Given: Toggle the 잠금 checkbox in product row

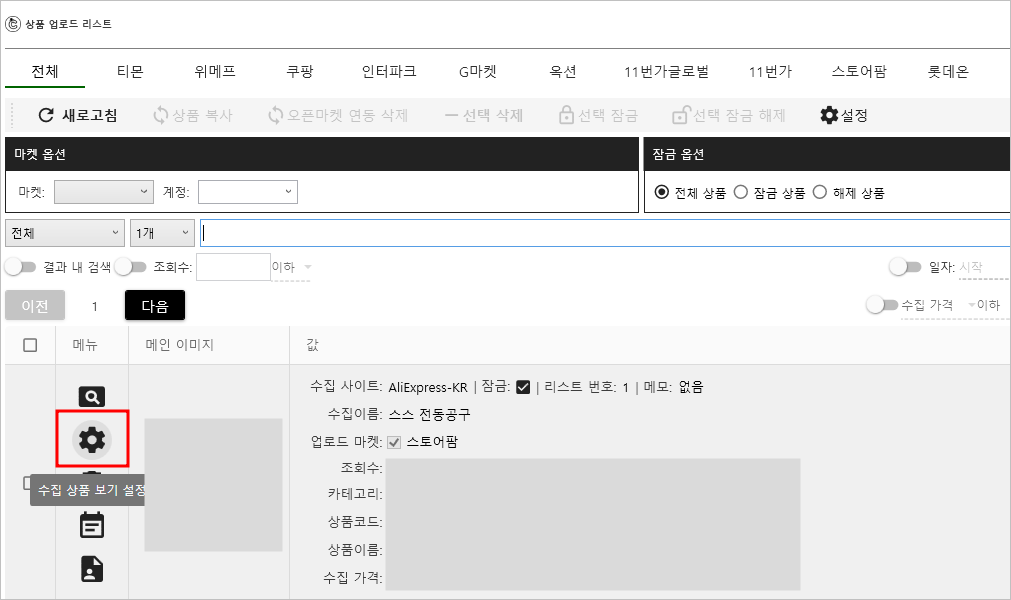Looking at the screenshot, I should [523, 387].
